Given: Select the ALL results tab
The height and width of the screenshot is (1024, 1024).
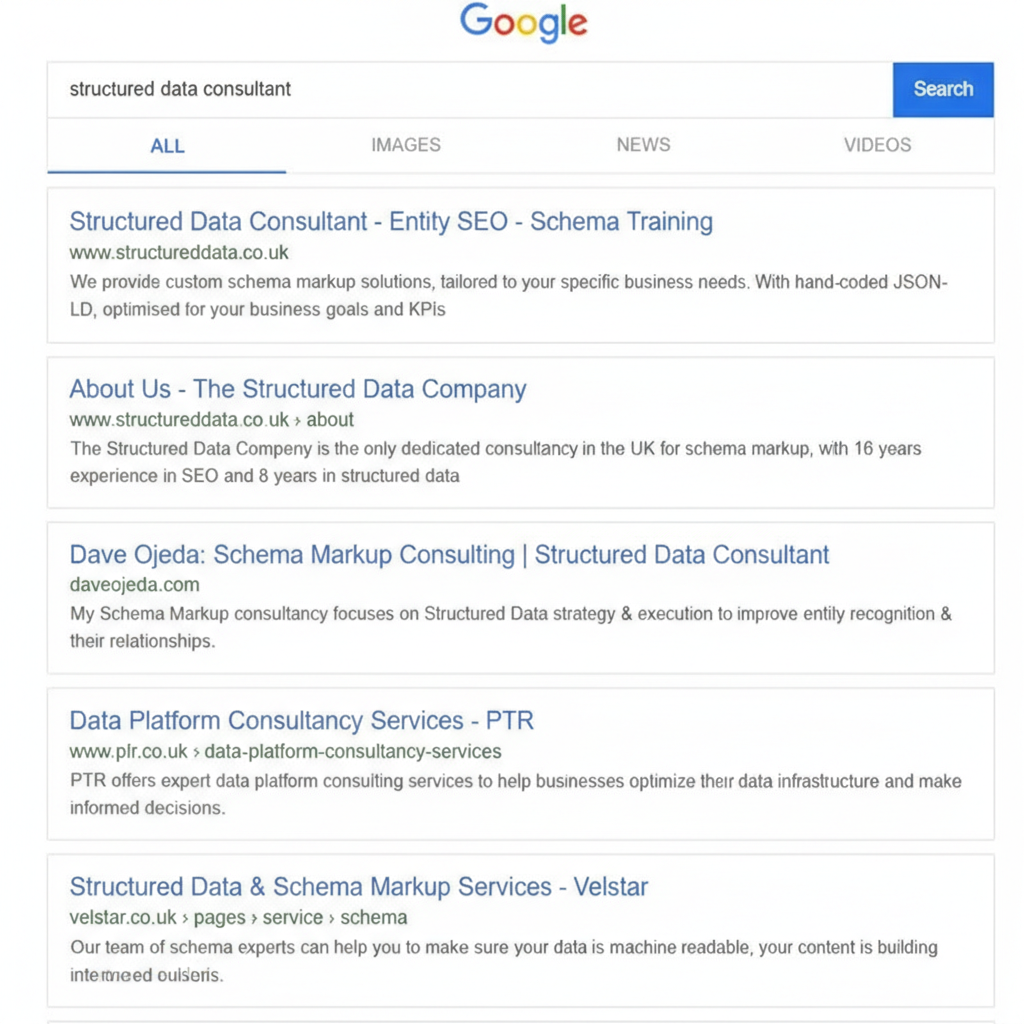Looking at the screenshot, I should pyautogui.click(x=167, y=145).
